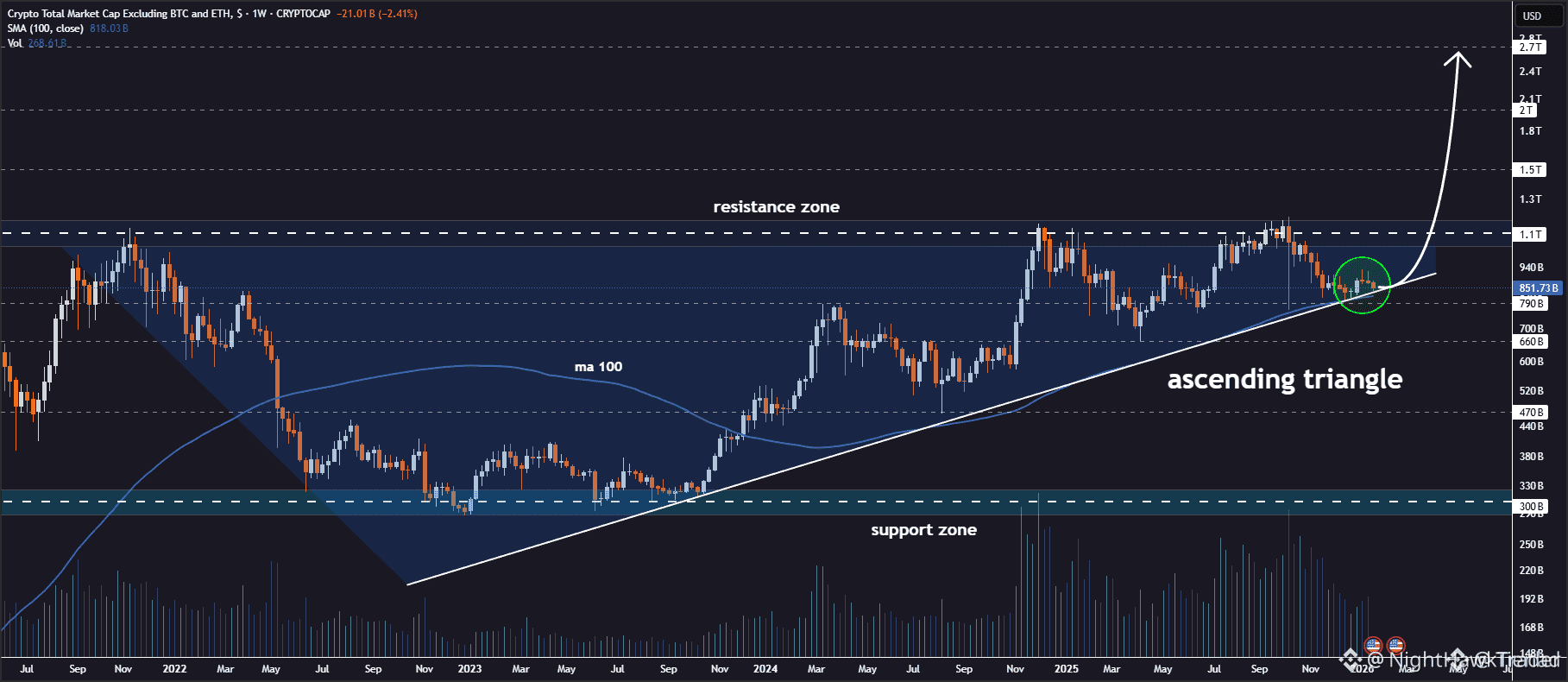Viewport: 1568px width, 682px height.
Task: Click the 2T price level label
Action: pos(1526,110)
